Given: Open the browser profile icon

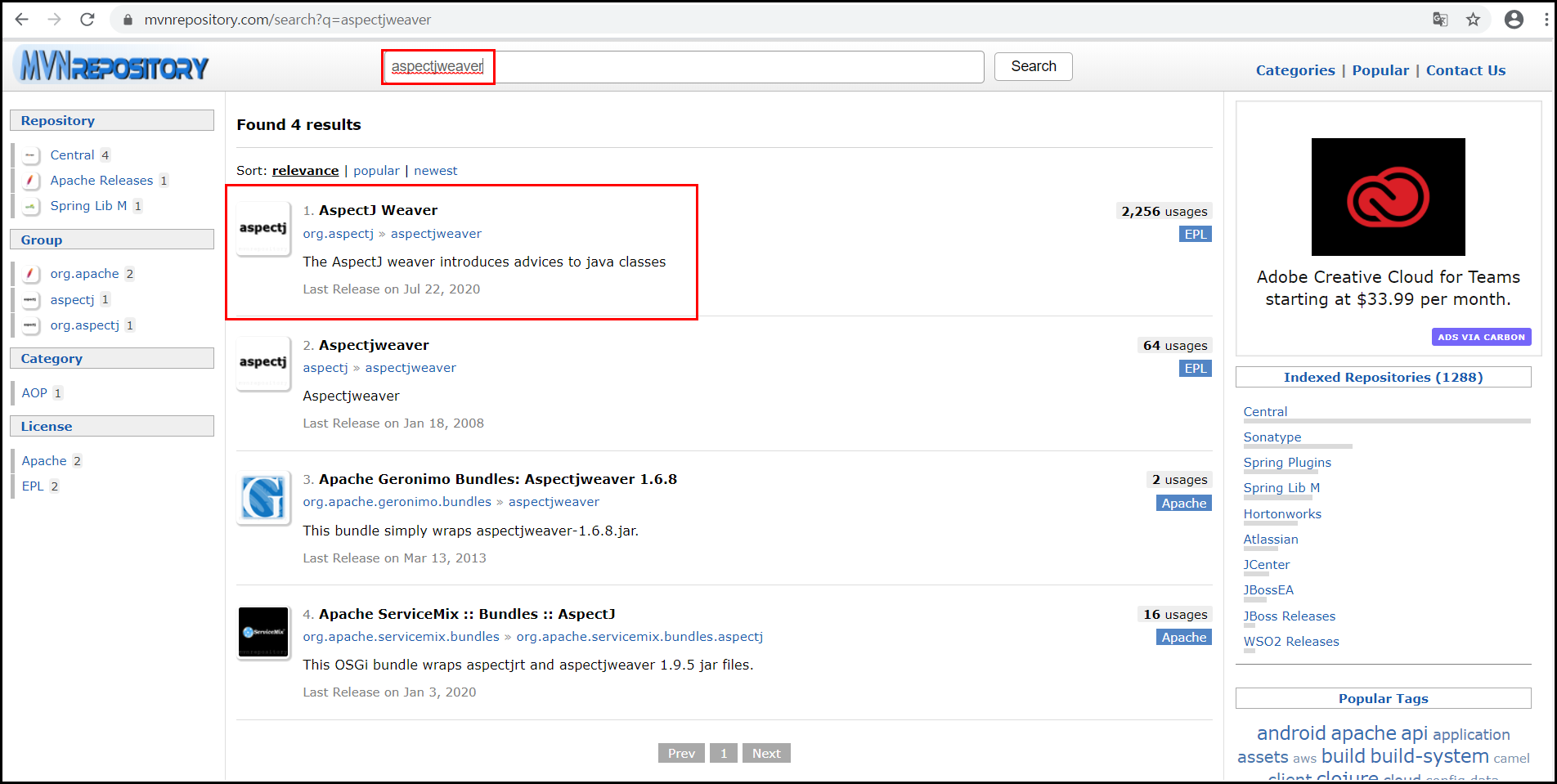Looking at the screenshot, I should 1514,20.
